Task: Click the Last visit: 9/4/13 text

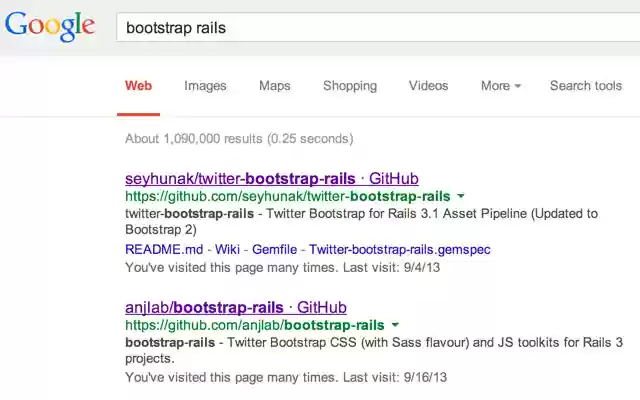Action: (x=391, y=267)
